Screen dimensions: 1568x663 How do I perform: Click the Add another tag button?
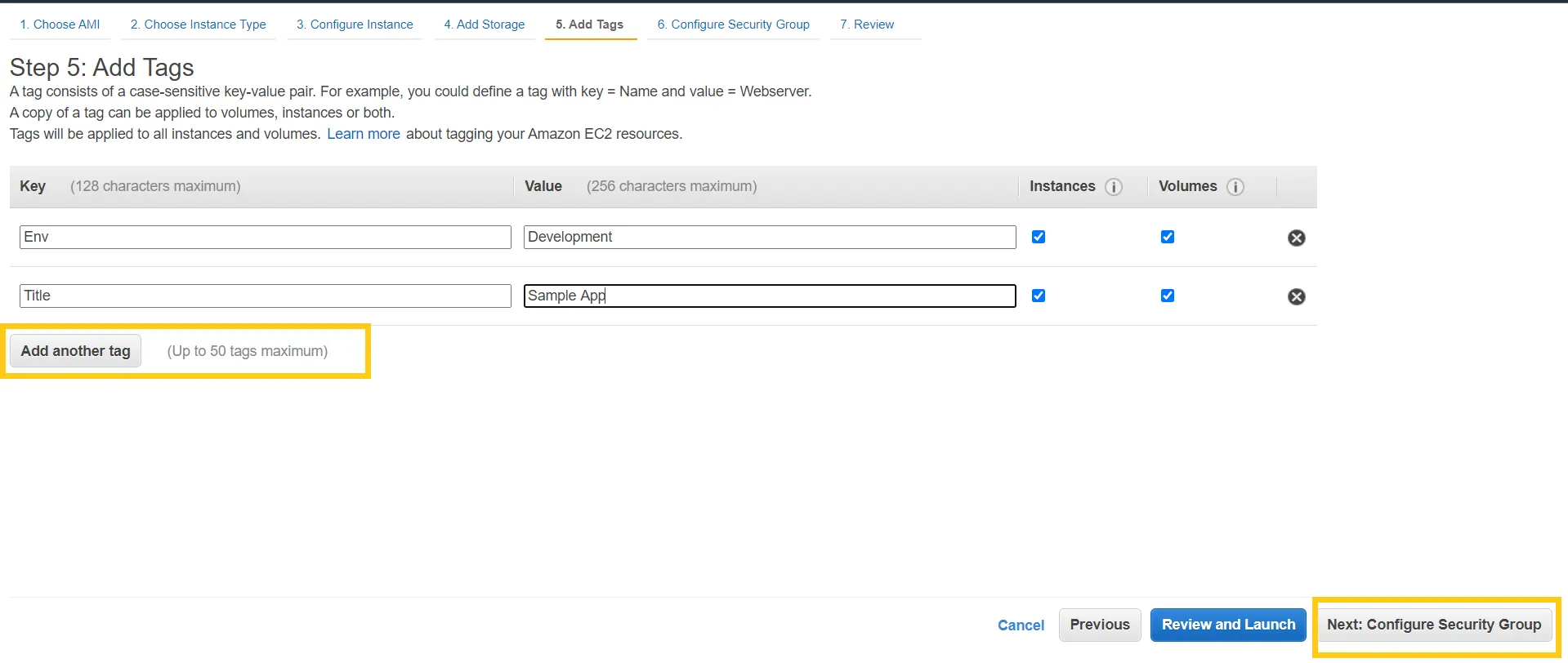point(75,351)
